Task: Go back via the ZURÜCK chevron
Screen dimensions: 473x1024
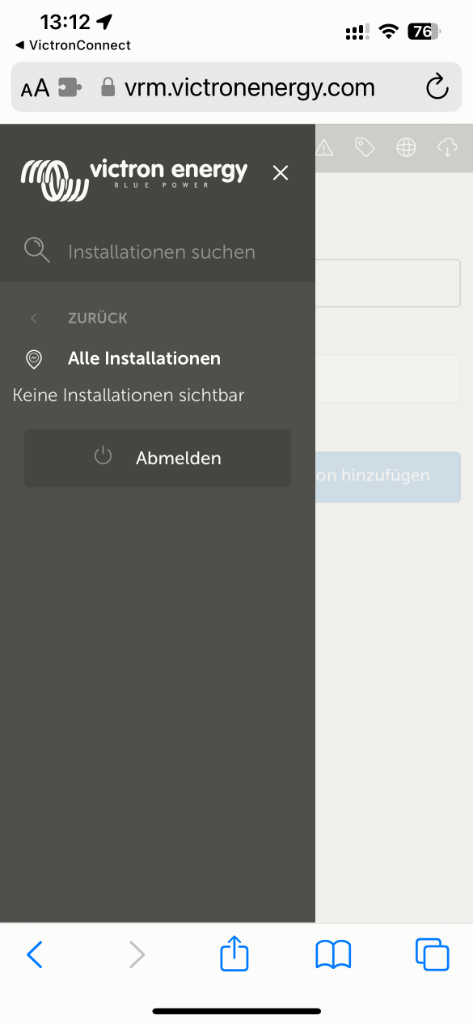Action: click(34, 319)
